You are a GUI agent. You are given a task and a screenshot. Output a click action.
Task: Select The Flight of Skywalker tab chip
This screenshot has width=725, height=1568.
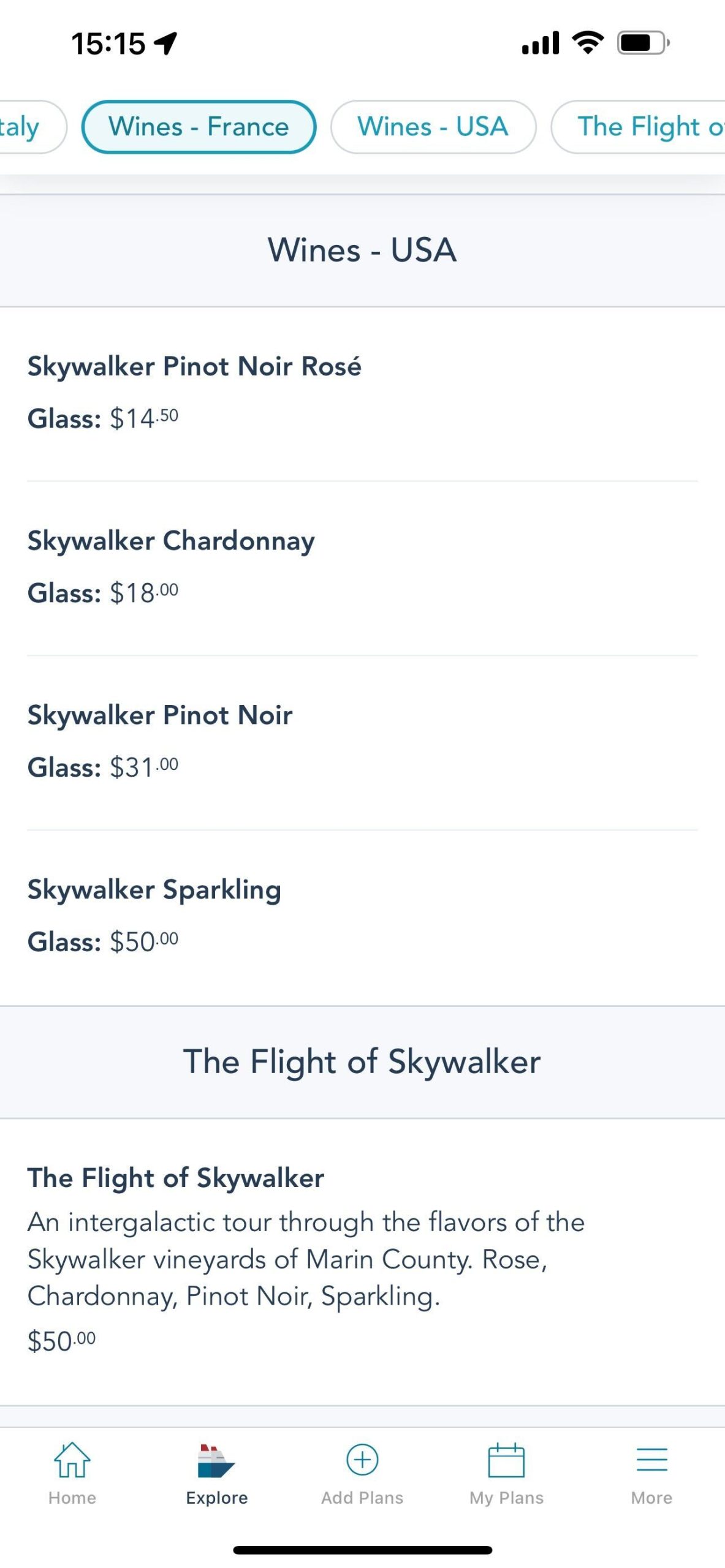(643, 127)
